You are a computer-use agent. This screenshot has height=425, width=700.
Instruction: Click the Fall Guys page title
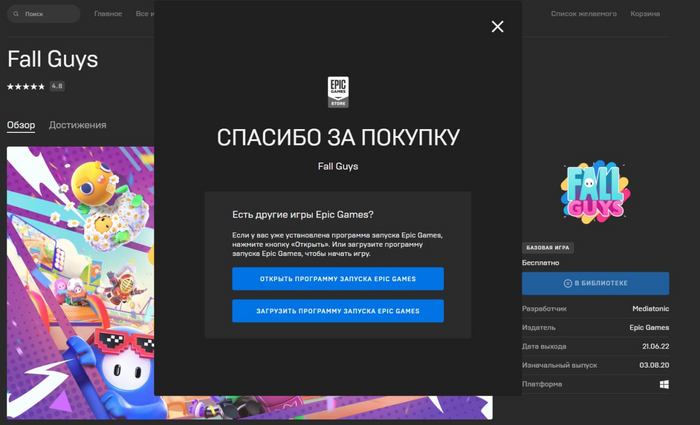point(53,59)
